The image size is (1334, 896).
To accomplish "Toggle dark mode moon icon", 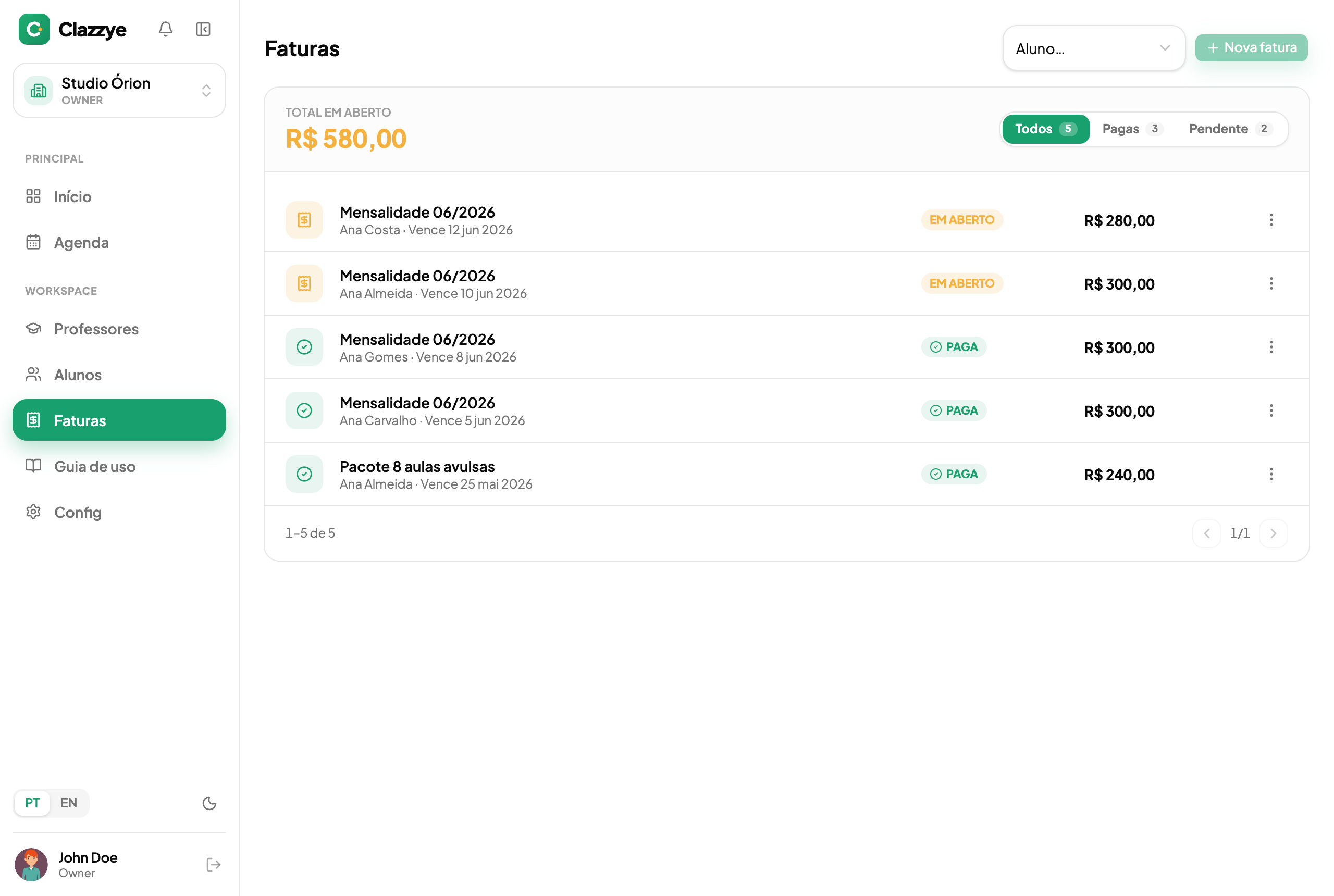I will pos(209,803).
